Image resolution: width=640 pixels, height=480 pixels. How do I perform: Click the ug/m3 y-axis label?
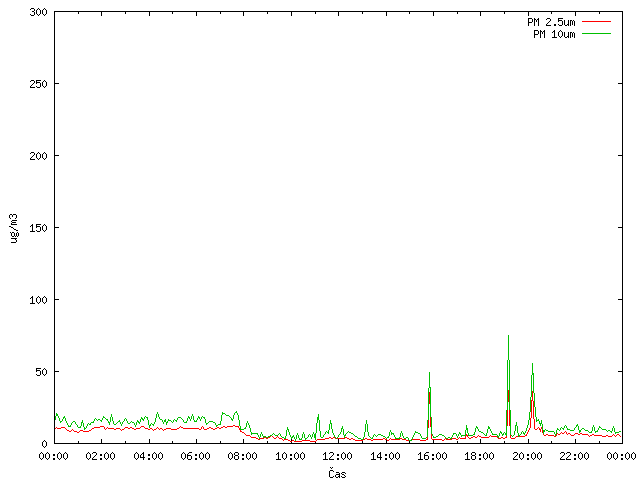pos(14,228)
